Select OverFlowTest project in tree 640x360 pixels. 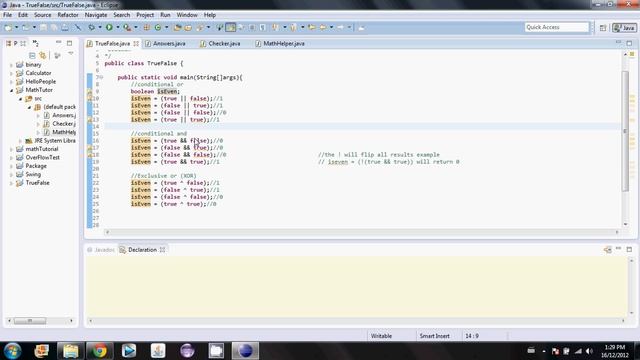click(42, 158)
